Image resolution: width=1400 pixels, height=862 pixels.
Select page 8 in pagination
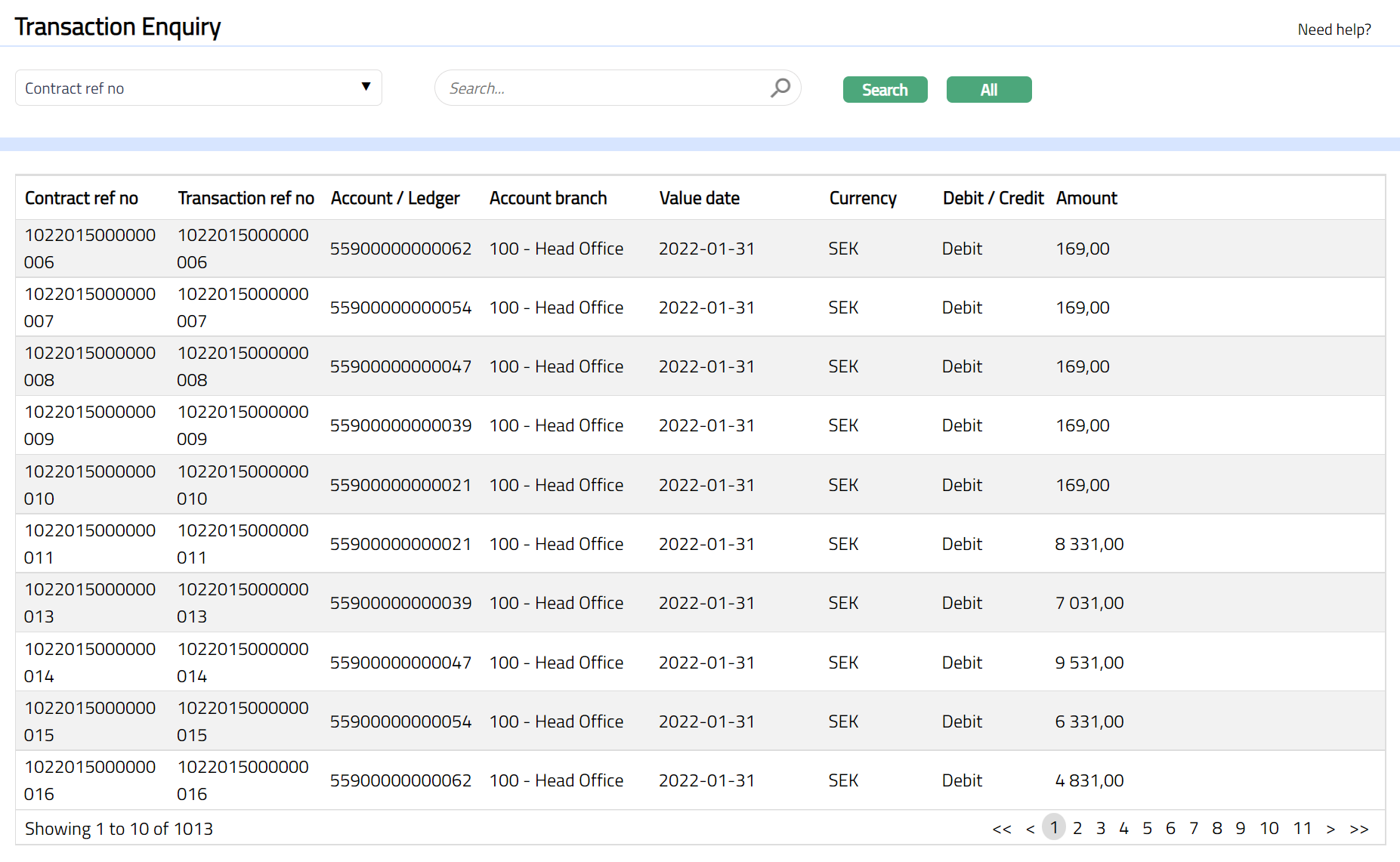[1216, 829]
